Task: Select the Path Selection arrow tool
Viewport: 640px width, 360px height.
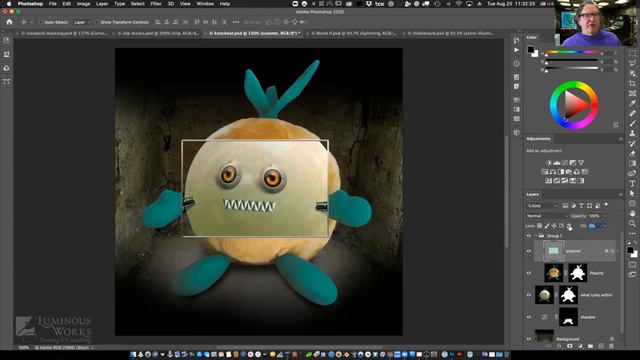Action: tap(632, 193)
